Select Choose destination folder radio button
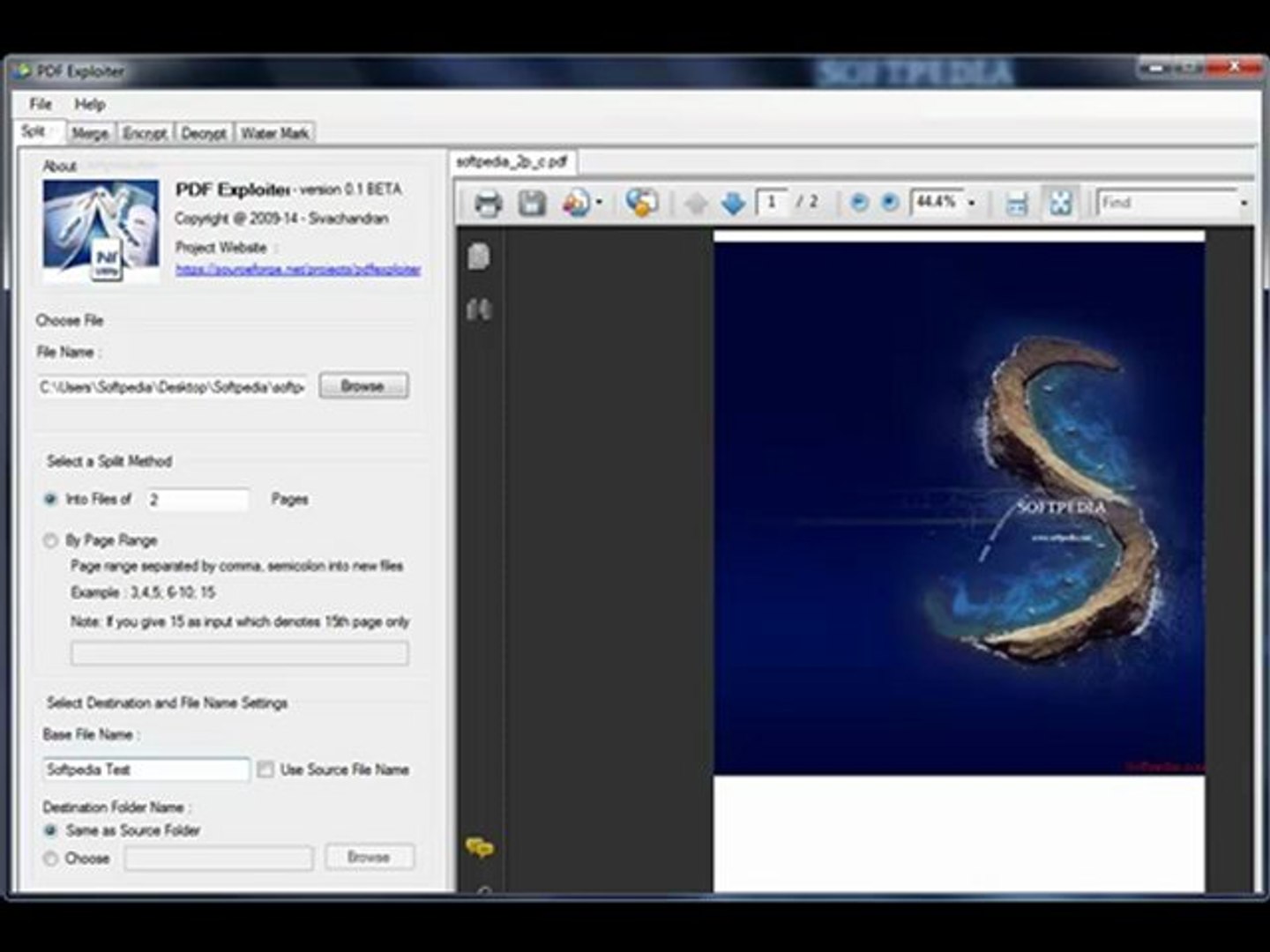1270x952 pixels. pos(51,858)
